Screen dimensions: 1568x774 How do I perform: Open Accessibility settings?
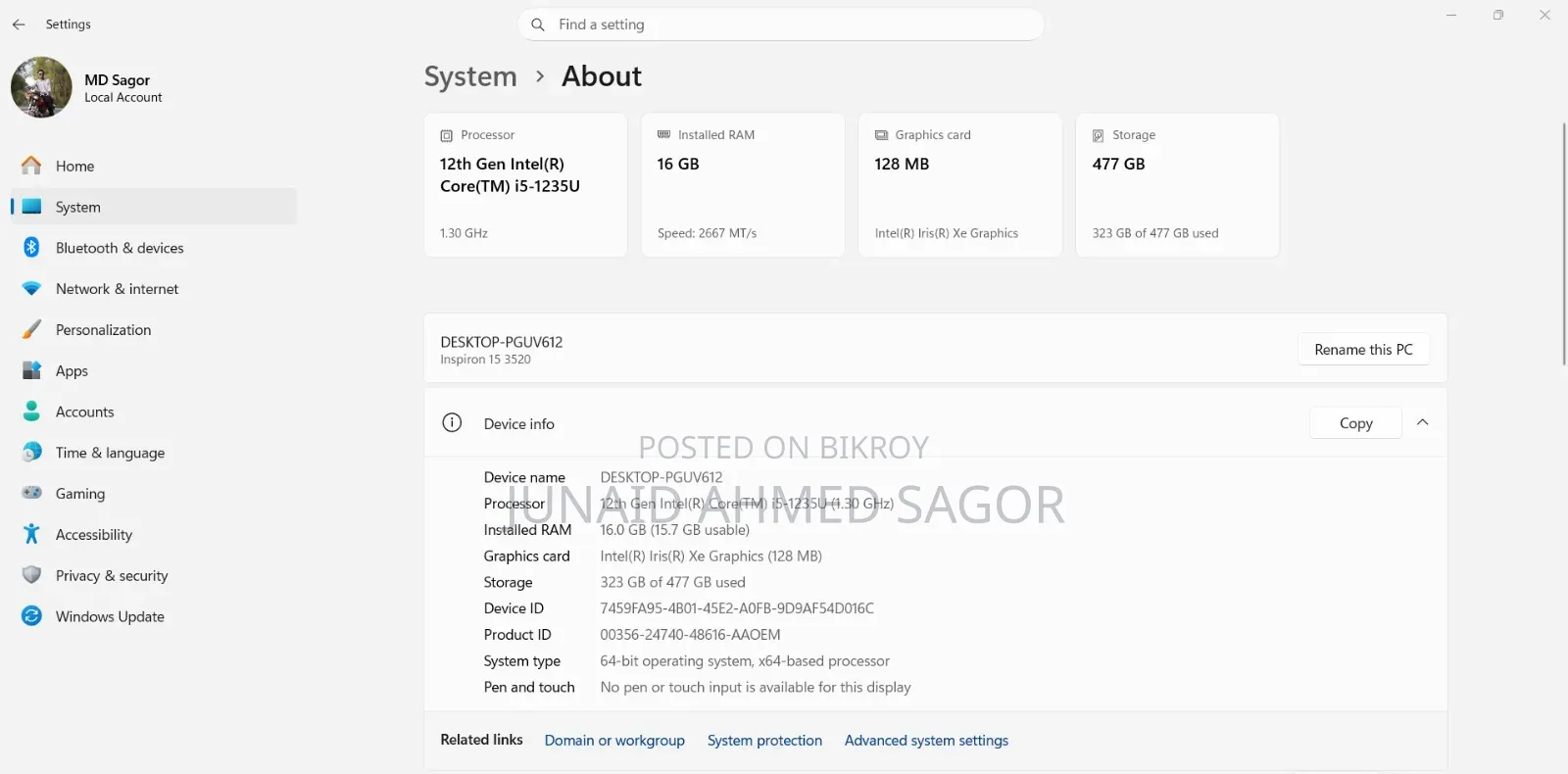click(x=154, y=535)
